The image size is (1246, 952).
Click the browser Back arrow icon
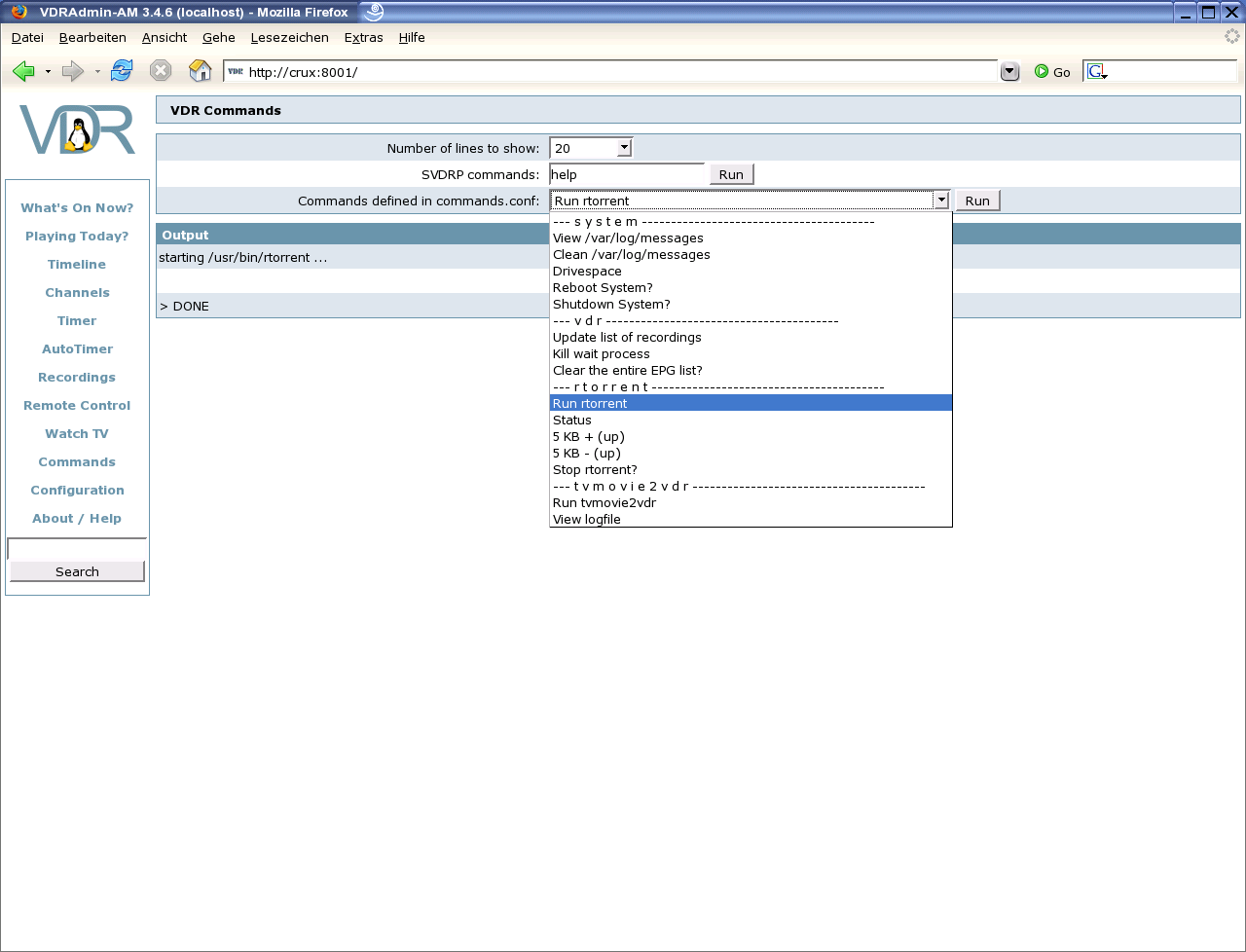(x=24, y=71)
